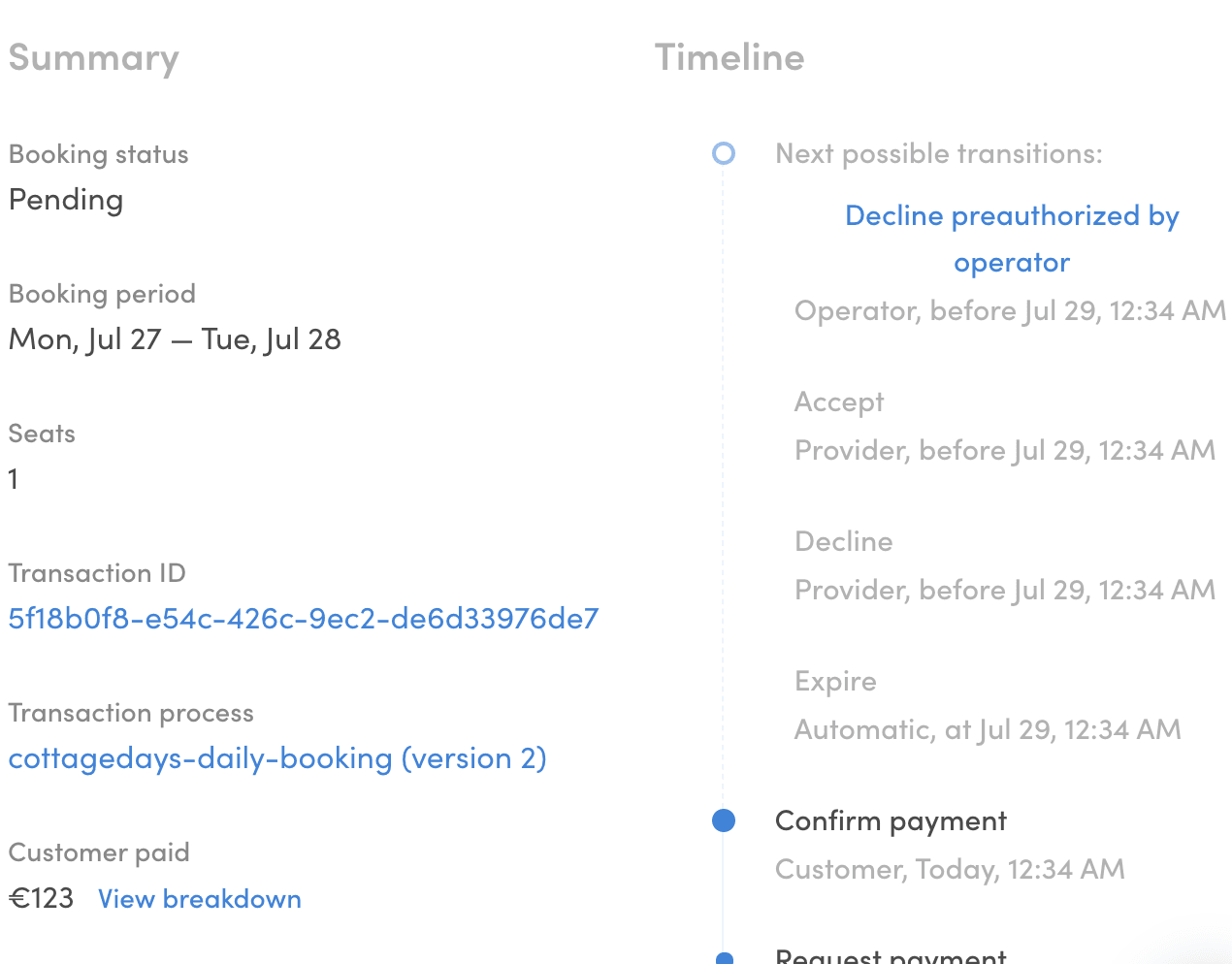The width and height of the screenshot is (1232, 964).
Task: Select the Expire transition entry
Action: coord(835,682)
